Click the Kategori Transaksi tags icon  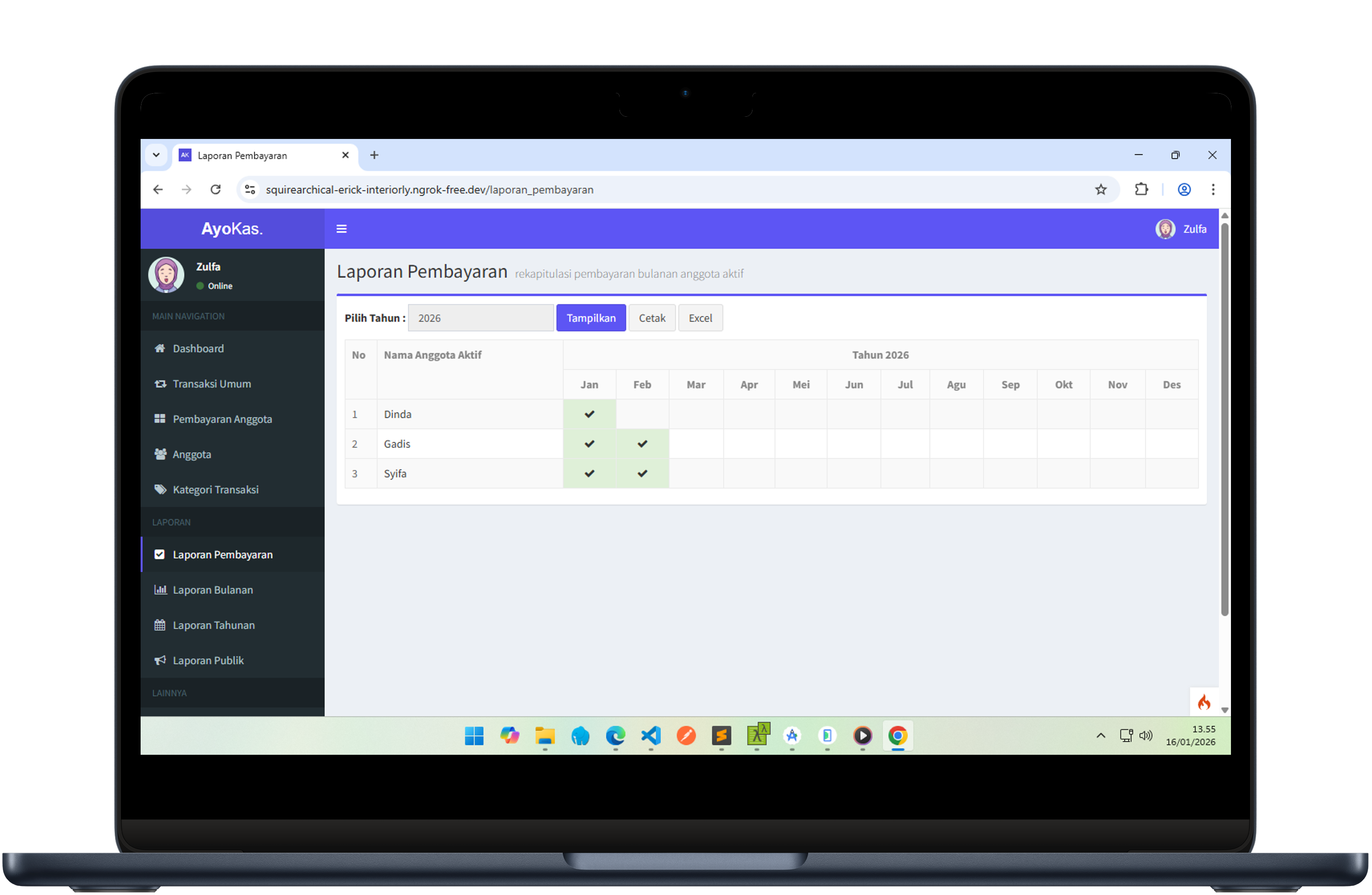[160, 489]
